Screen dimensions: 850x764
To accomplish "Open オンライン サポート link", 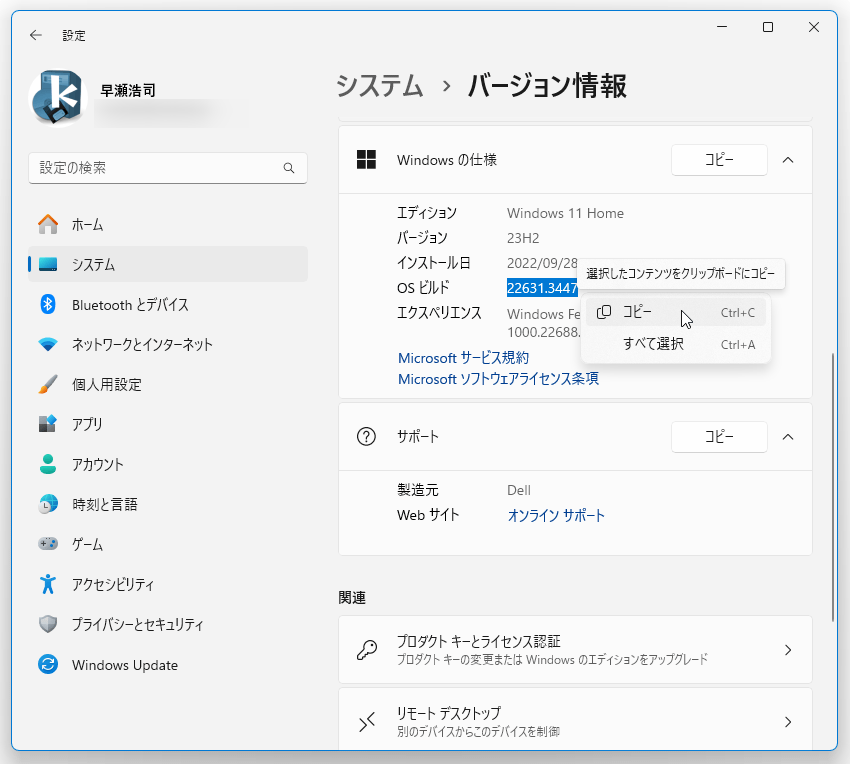I will point(556,515).
